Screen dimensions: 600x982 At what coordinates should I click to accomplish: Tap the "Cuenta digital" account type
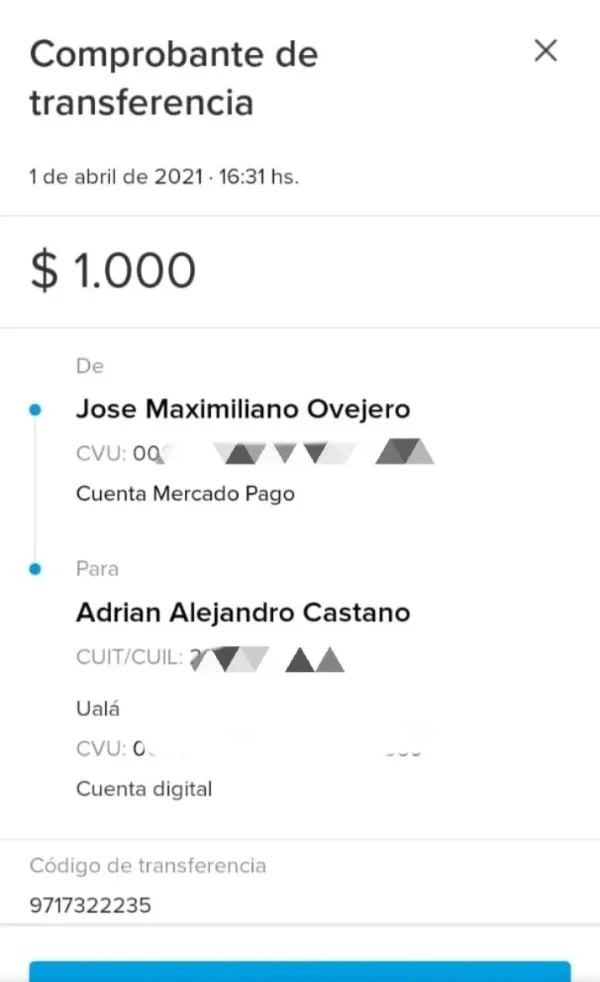coord(144,789)
